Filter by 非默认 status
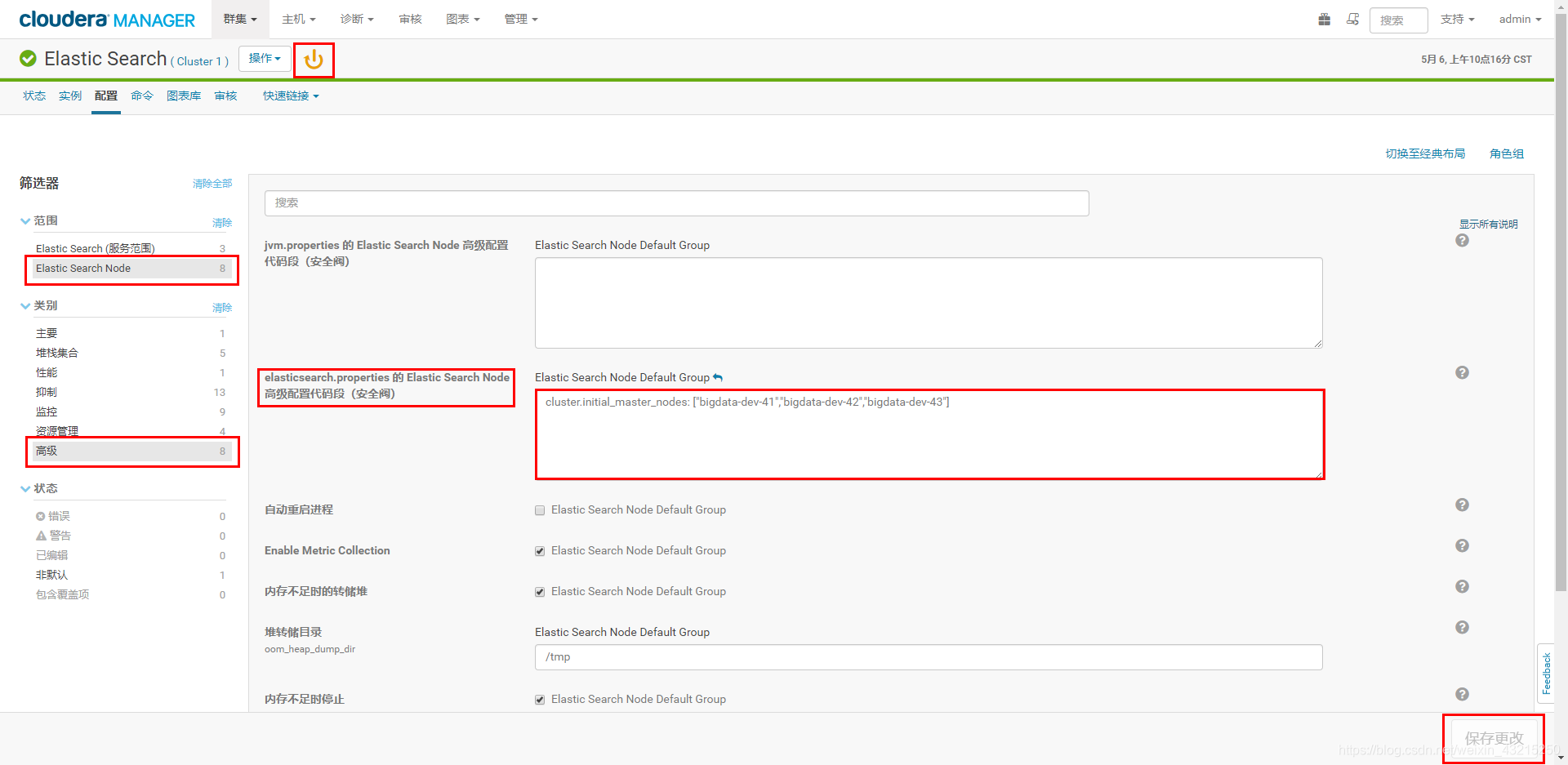This screenshot has height=765, width=1568. [x=131, y=575]
